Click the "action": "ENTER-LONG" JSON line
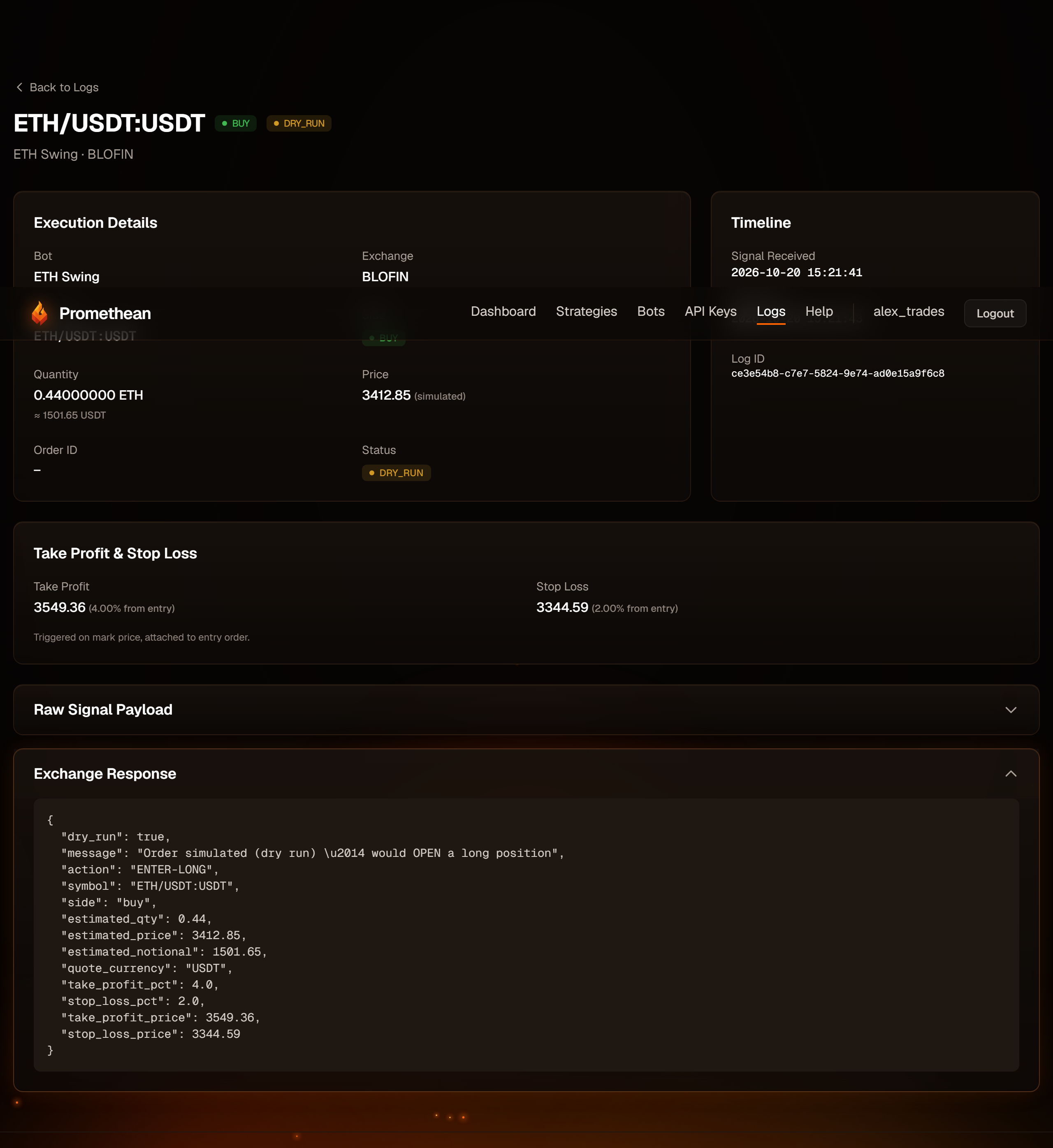Image resolution: width=1053 pixels, height=1148 pixels. click(139, 870)
